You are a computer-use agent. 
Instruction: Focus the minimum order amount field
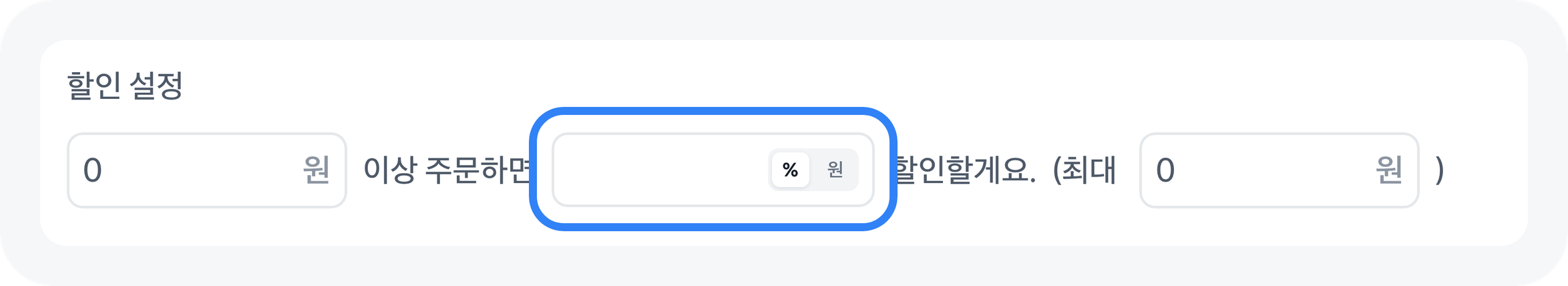pyautogui.click(x=194, y=170)
